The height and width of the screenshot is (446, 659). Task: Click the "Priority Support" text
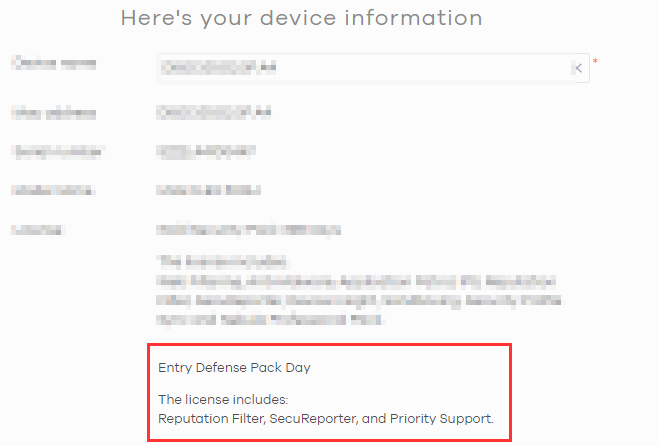click(x=441, y=419)
